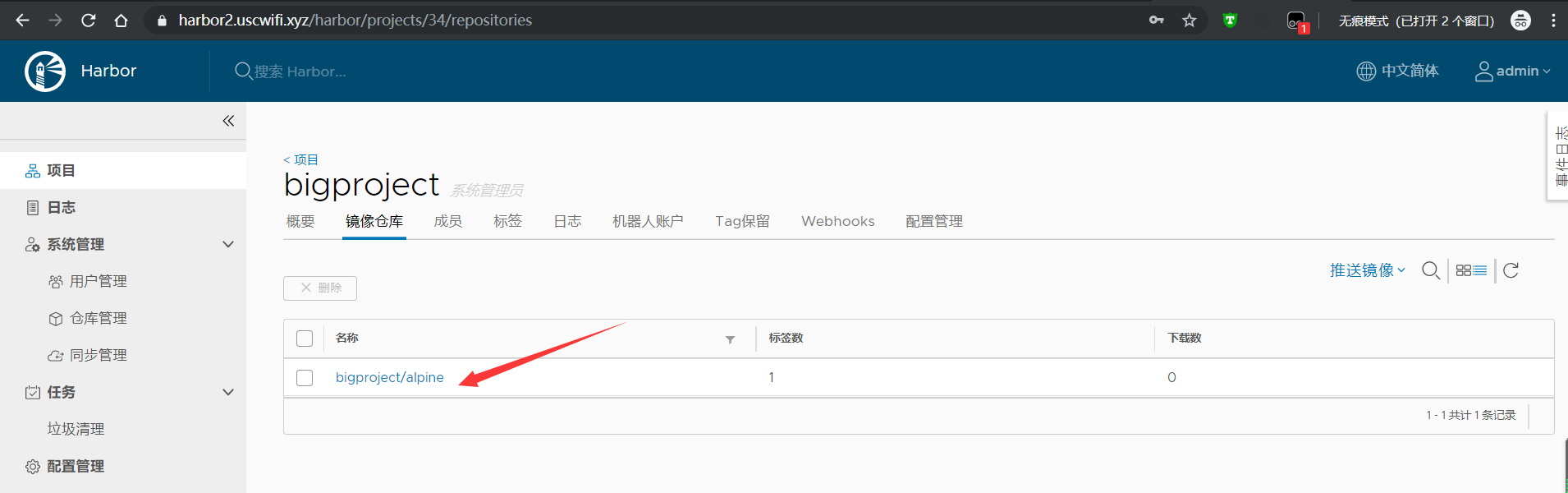This screenshot has width=1568, height=493.
Task: Open the 成员 tab
Action: (448, 221)
